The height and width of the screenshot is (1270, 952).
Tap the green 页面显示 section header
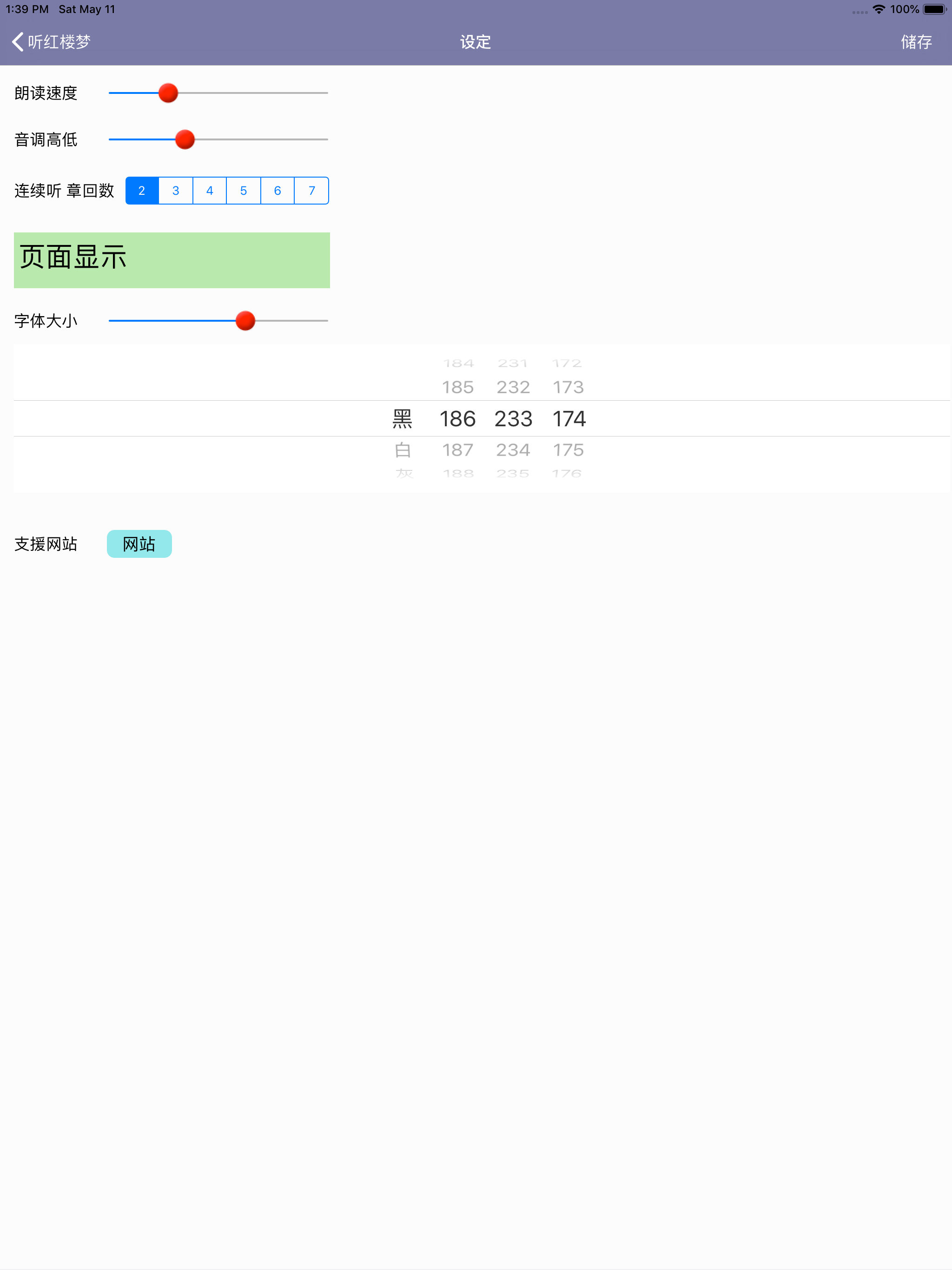point(172,259)
